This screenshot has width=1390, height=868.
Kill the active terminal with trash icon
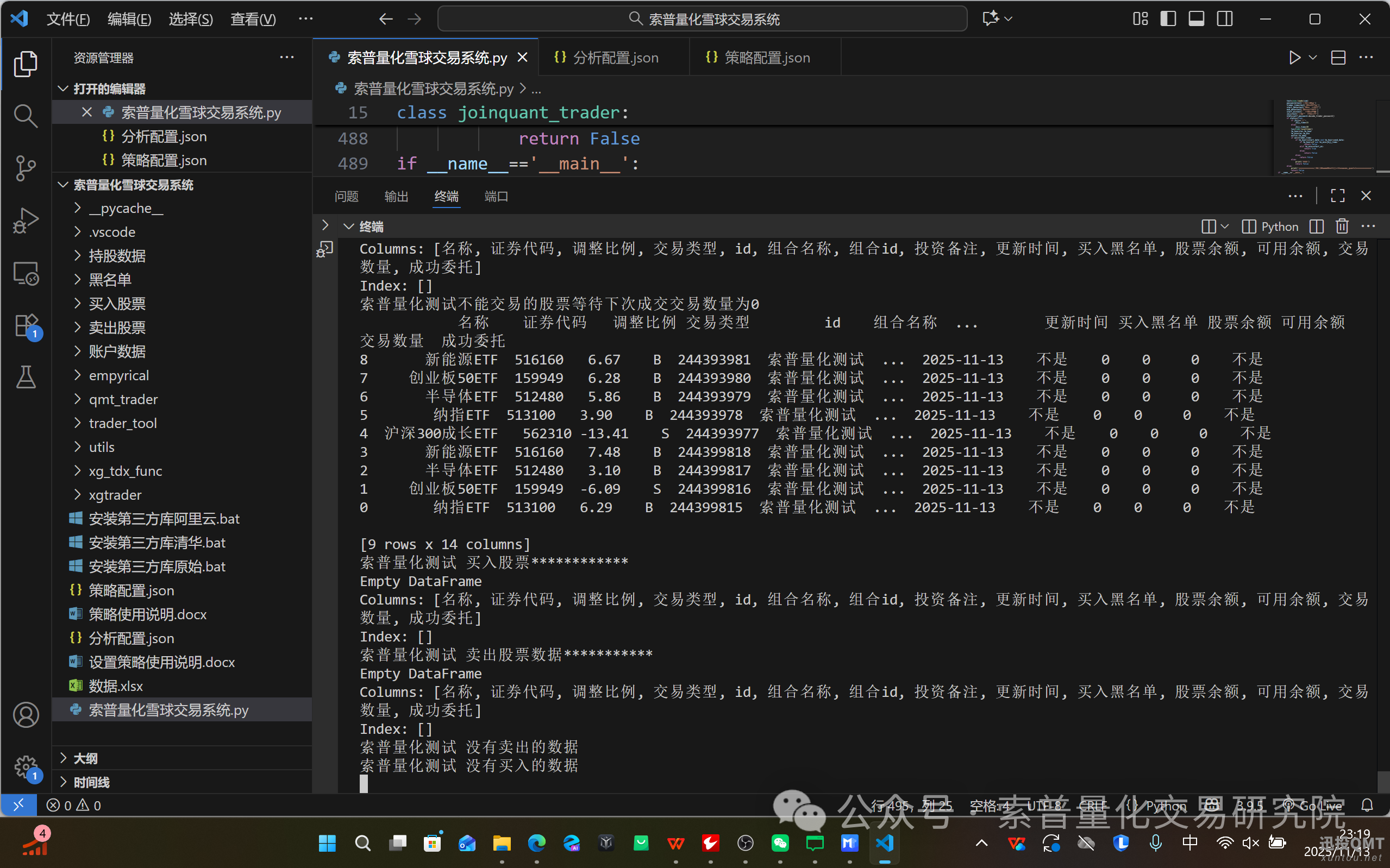1342,226
